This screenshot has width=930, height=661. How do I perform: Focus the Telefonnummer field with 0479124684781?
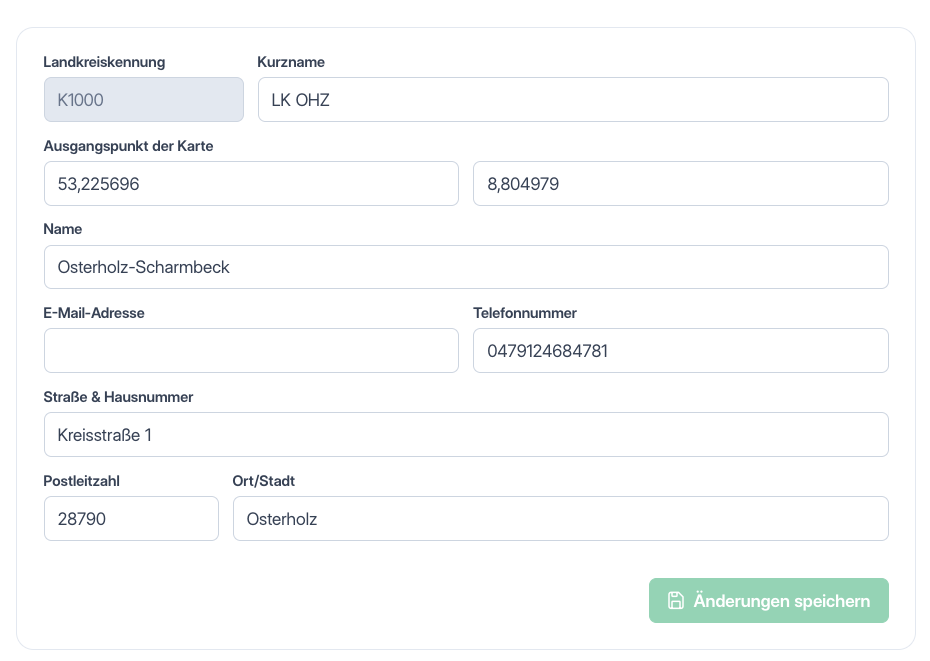coord(681,351)
